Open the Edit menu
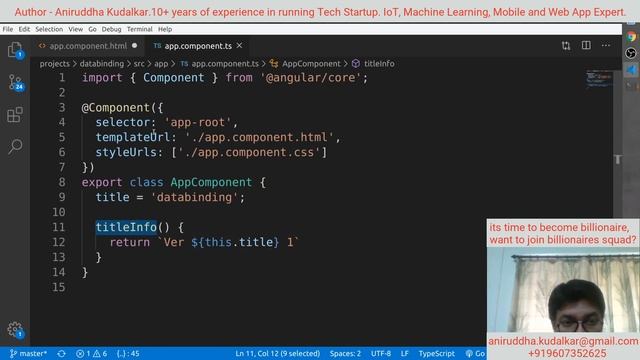640x360 pixels. tap(24, 29)
